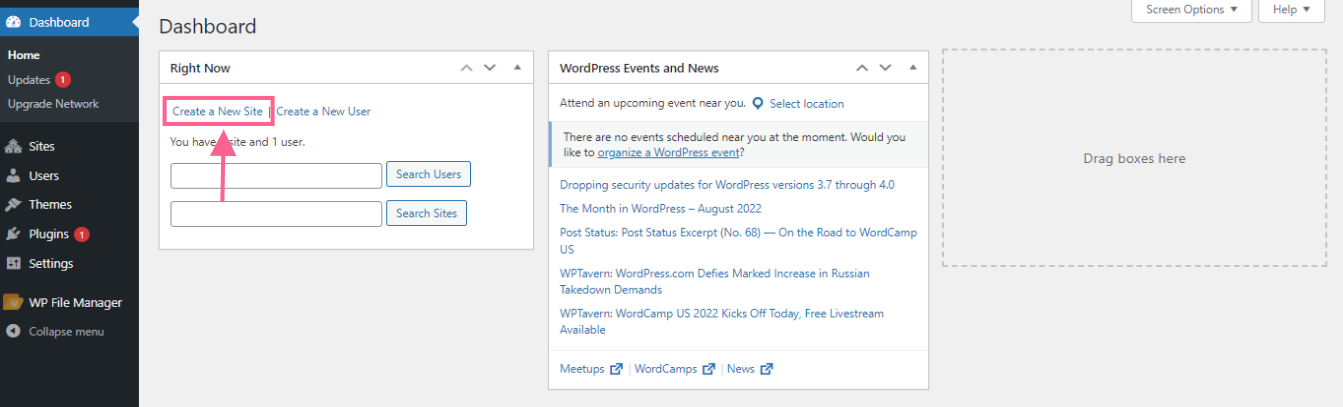Click the WP File Manager folder icon
The image size is (1343, 407).
pos(13,302)
